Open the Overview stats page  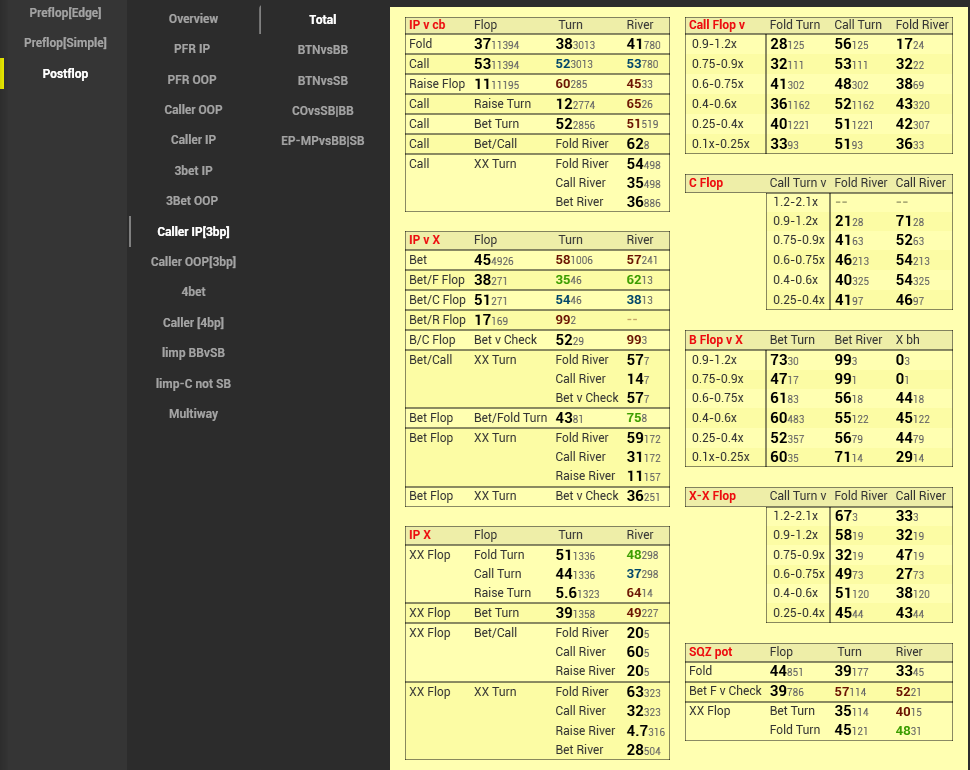click(x=193, y=19)
